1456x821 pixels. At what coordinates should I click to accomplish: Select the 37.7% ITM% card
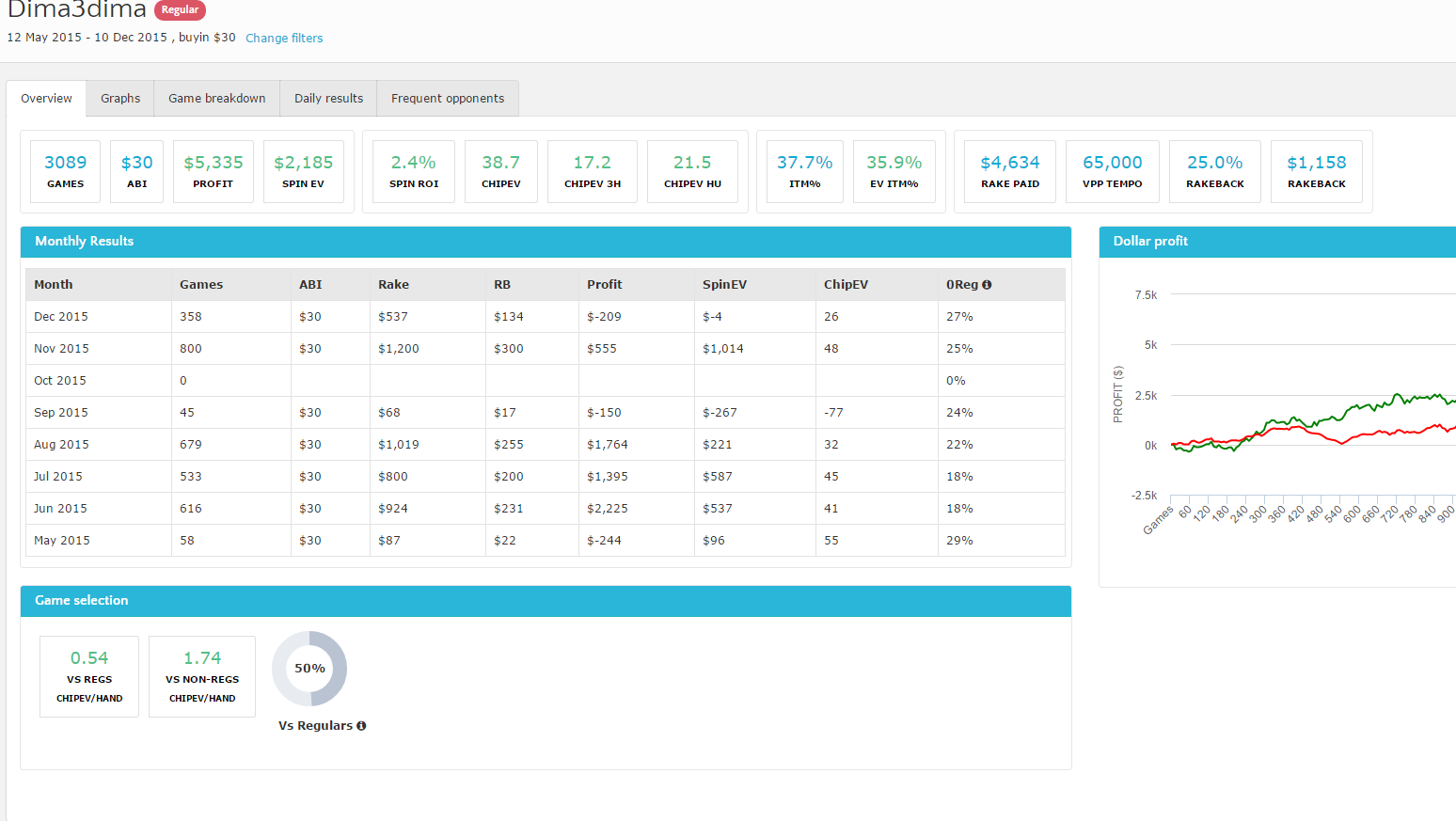(x=805, y=171)
